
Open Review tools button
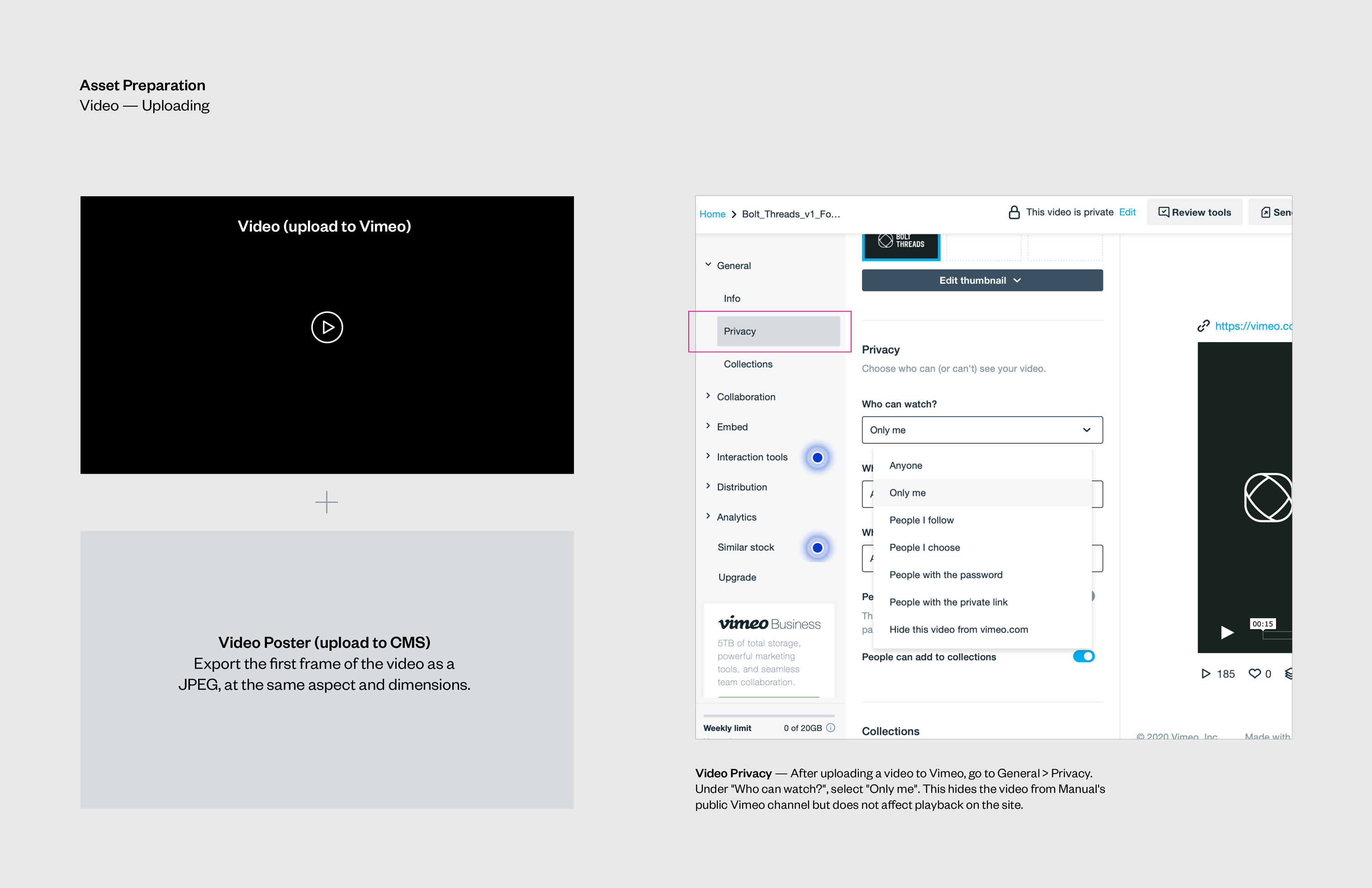point(1195,212)
